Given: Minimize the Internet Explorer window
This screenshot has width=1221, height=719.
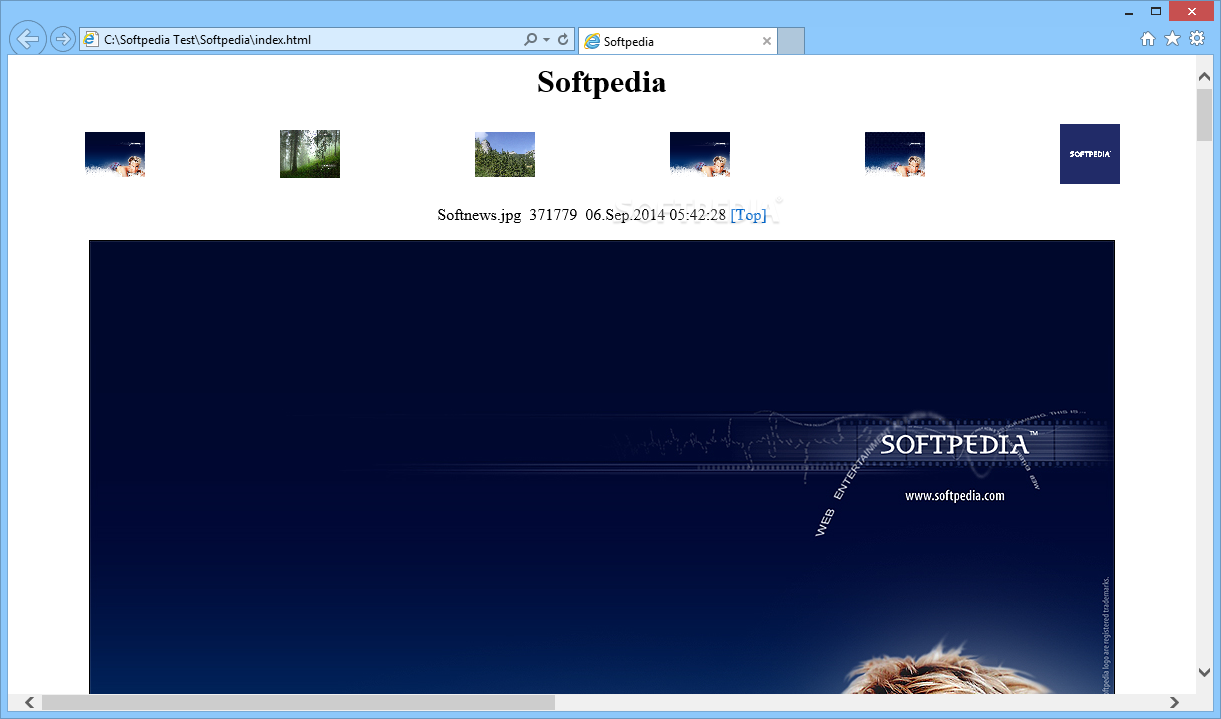Looking at the screenshot, I should point(1129,12).
